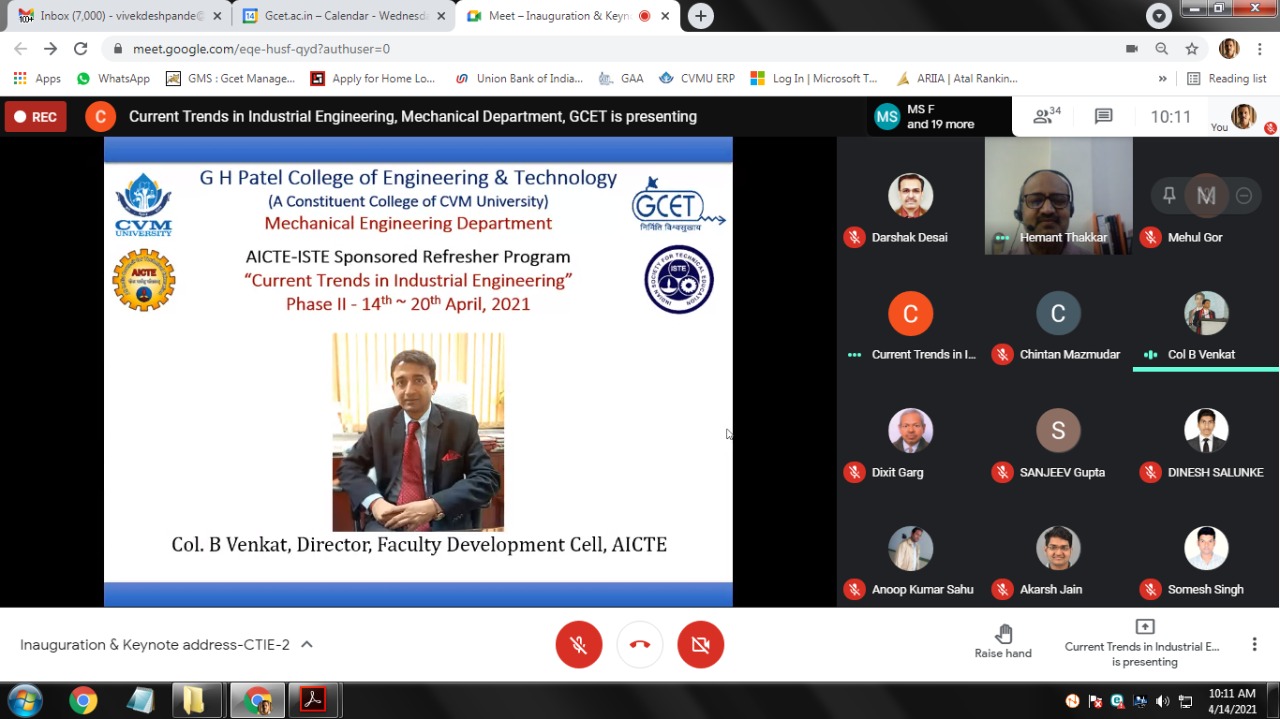This screenshot has height=719, width=1280.
Task: Click the camera permission icon in address bar
Action: tap(1132, 48)
